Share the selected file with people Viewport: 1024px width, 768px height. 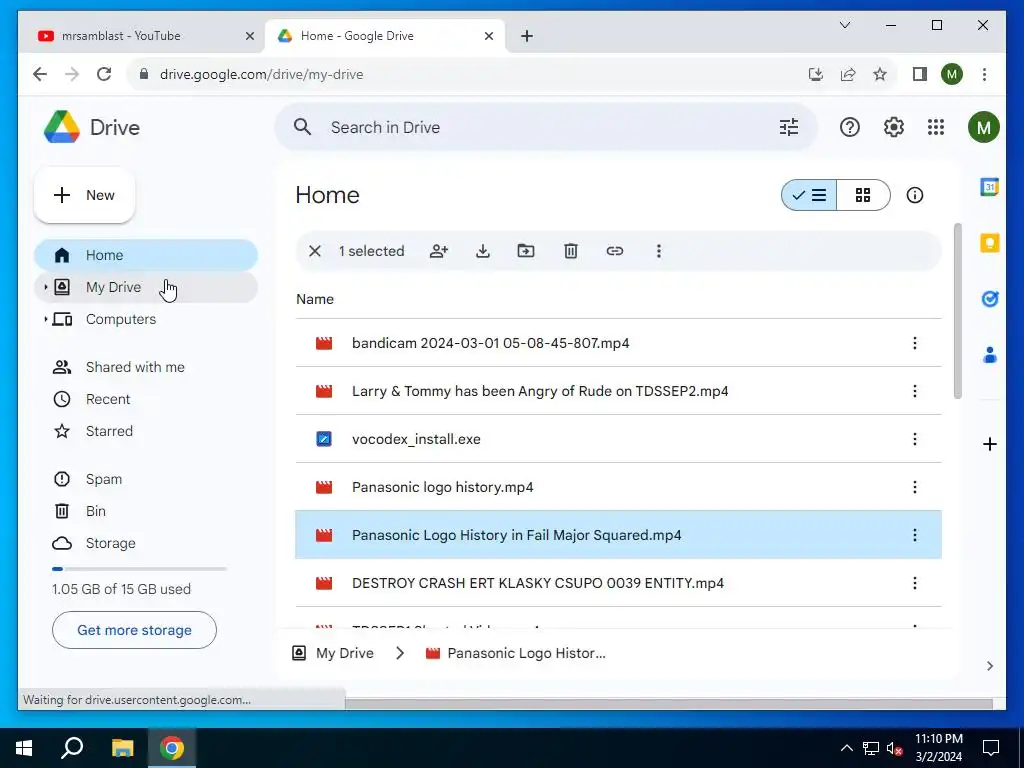439,251
